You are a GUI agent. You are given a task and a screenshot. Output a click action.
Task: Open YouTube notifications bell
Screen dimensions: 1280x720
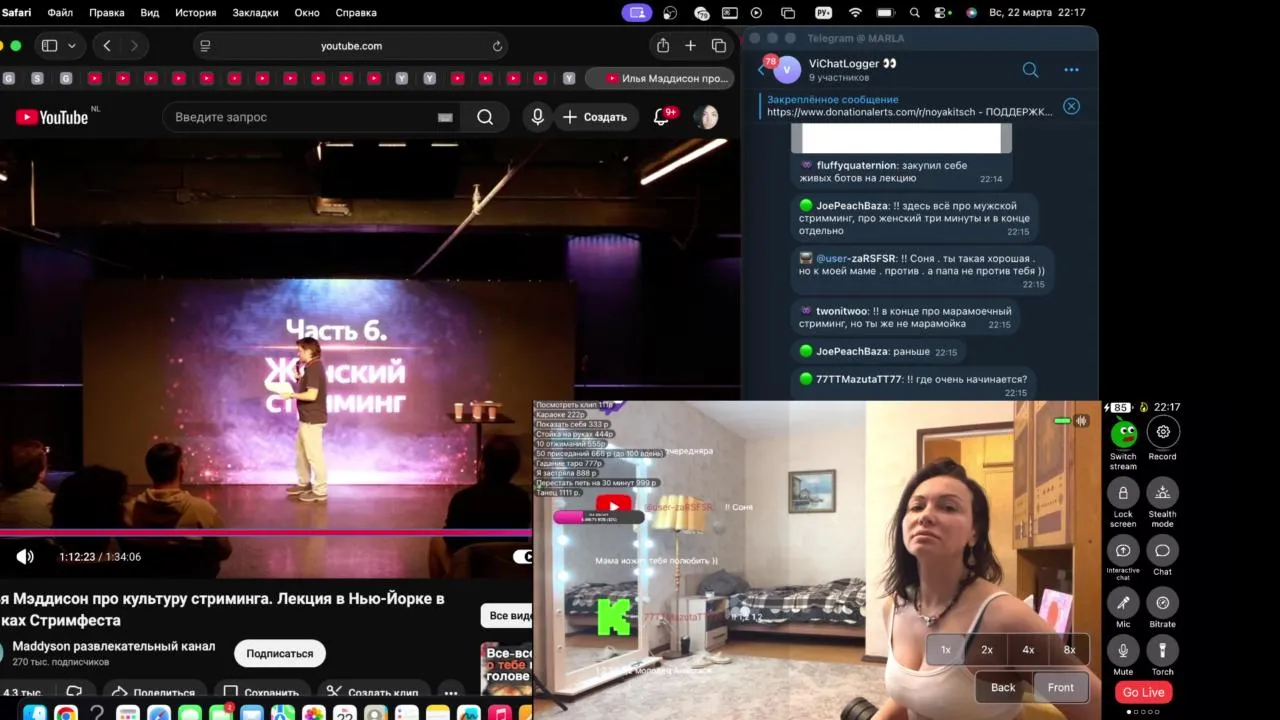[661, 117]
